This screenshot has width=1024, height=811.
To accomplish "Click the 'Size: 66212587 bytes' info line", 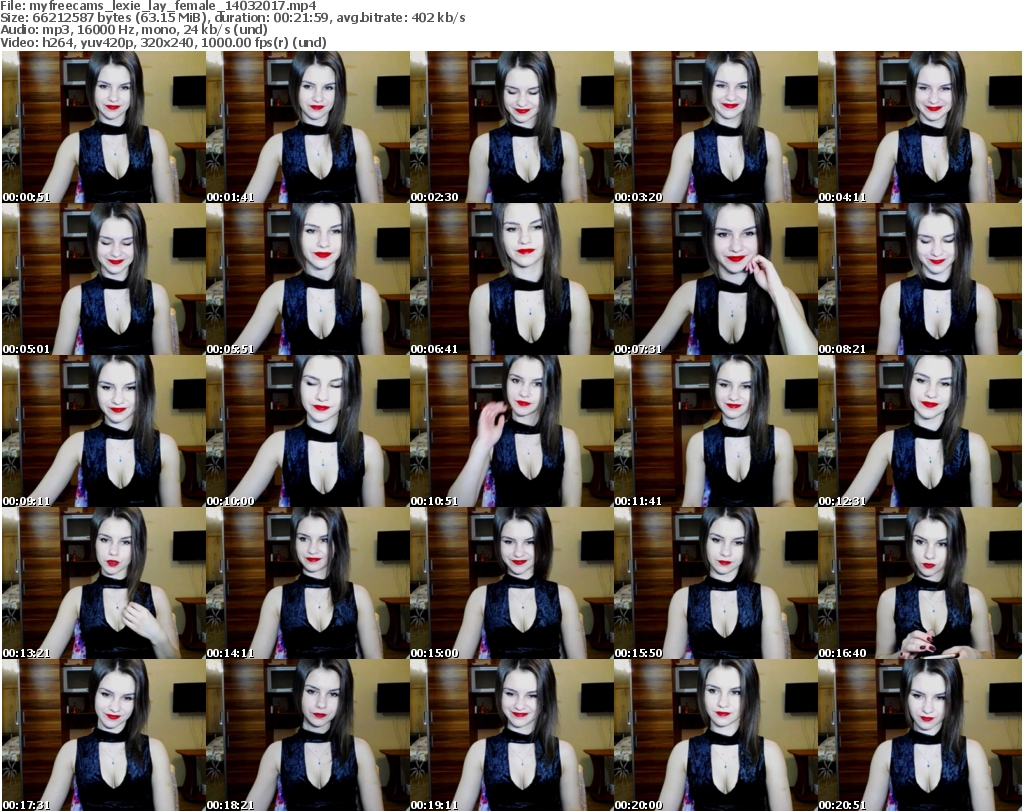I will click(x=232, y=18).
